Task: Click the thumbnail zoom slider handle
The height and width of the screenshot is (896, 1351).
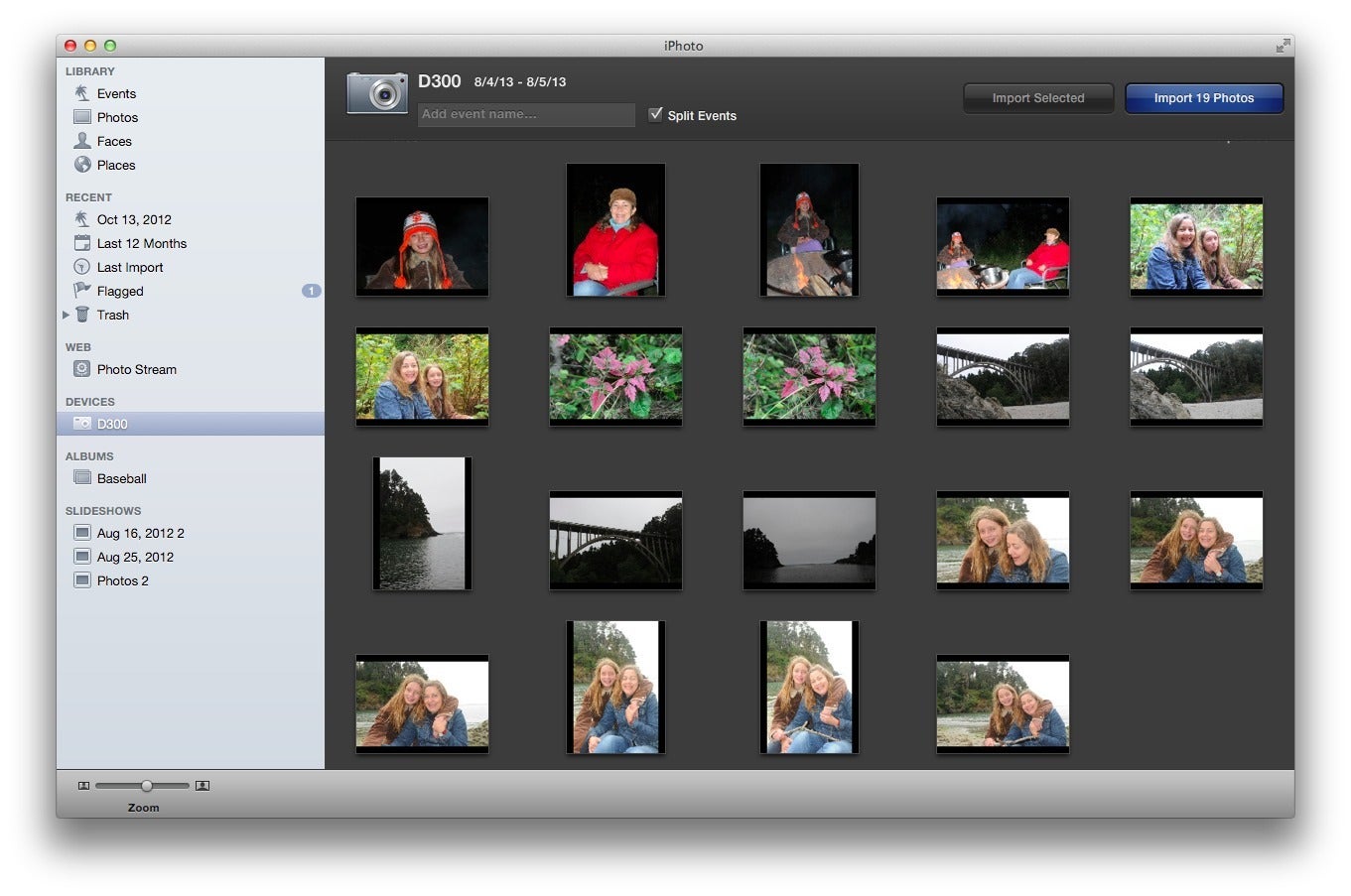Action: [146, 786]
